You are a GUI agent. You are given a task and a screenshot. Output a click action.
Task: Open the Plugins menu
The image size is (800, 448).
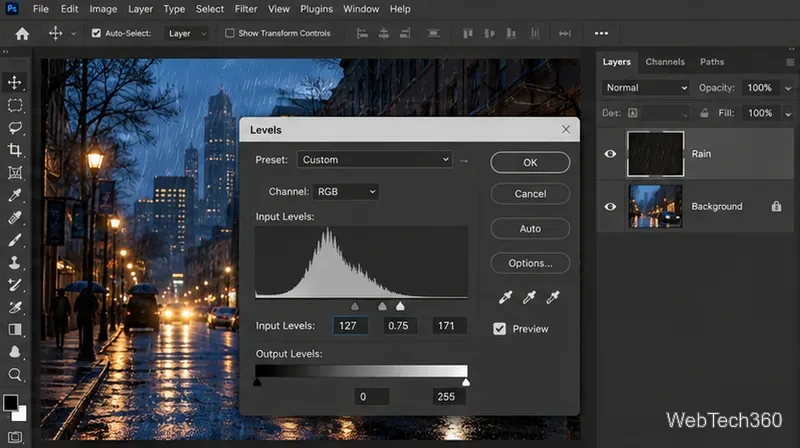[316, 9]
